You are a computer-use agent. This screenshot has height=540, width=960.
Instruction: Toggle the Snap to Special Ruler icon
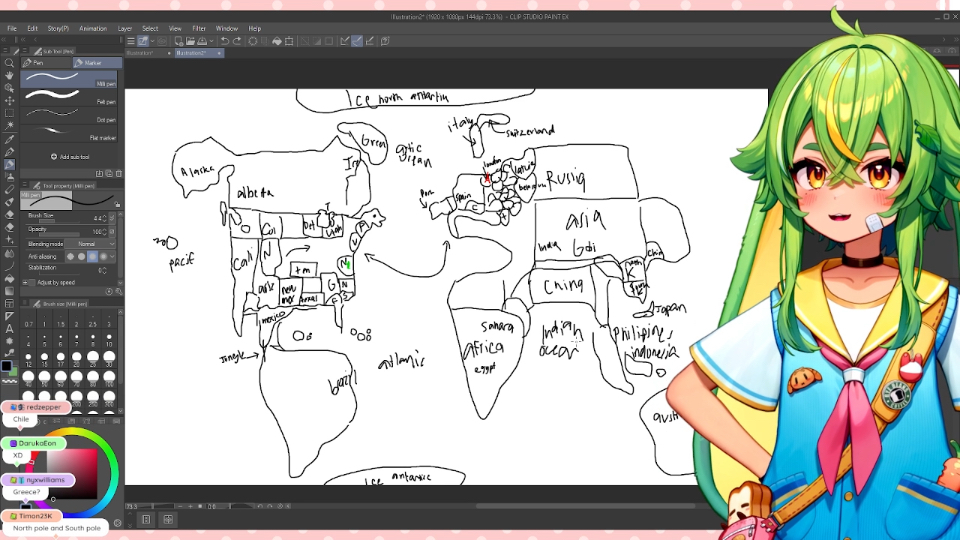point(357,41)
